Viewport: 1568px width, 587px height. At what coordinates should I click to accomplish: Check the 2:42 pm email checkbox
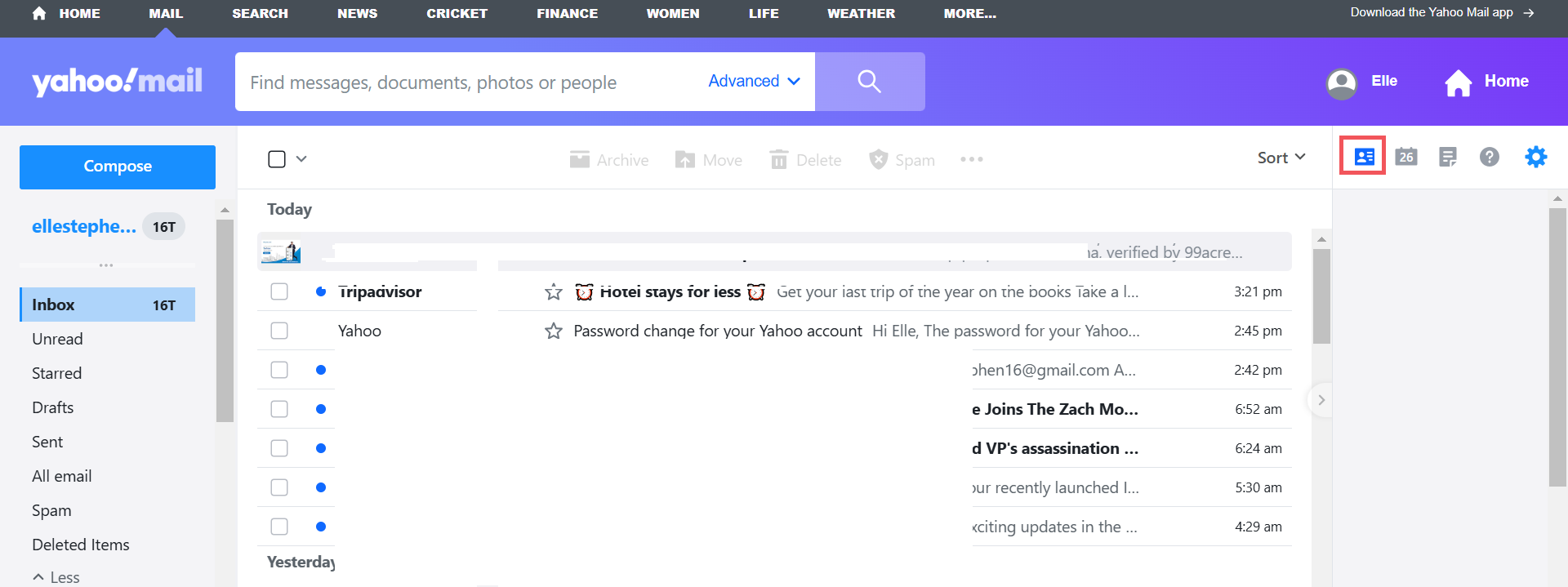tap(279, 370)
